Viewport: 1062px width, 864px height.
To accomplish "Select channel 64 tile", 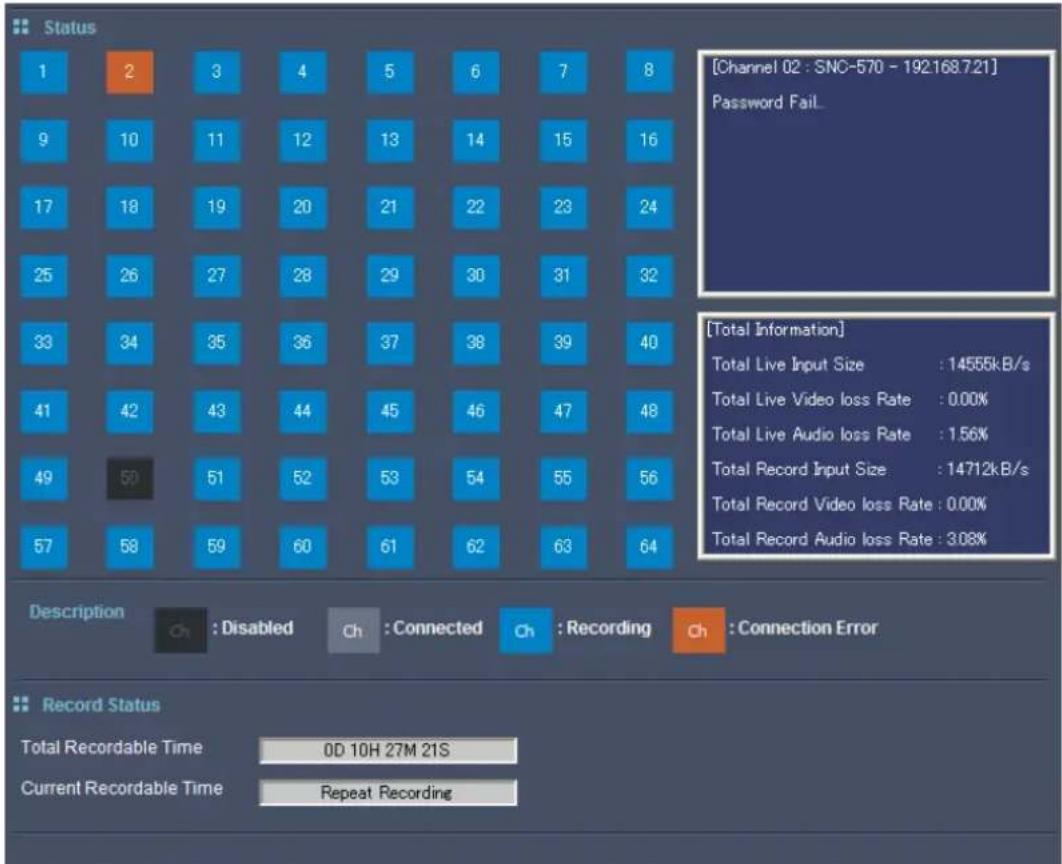I will [x=649, y=546].
